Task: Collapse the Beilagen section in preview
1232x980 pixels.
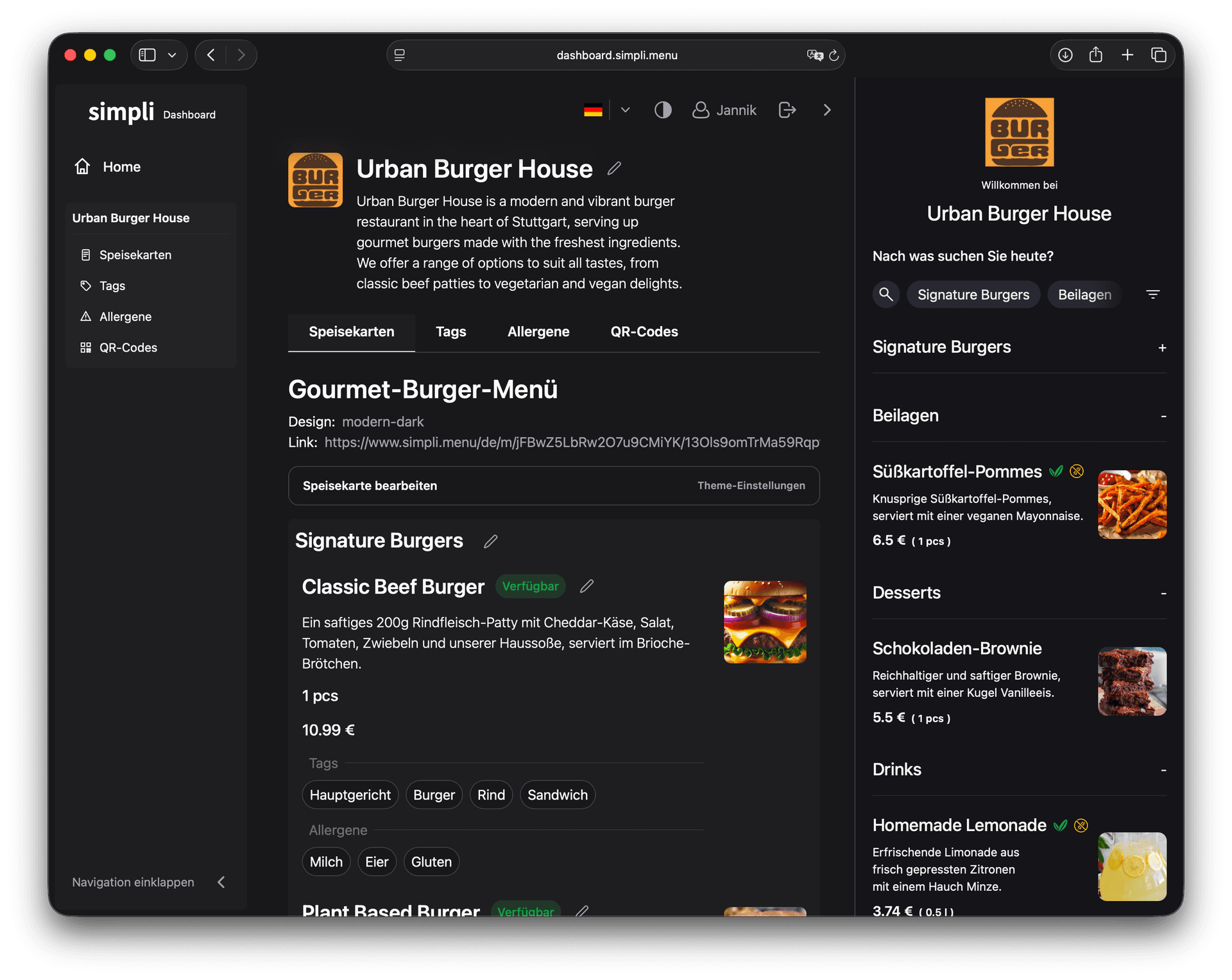Action: [x=1163, y=416]
